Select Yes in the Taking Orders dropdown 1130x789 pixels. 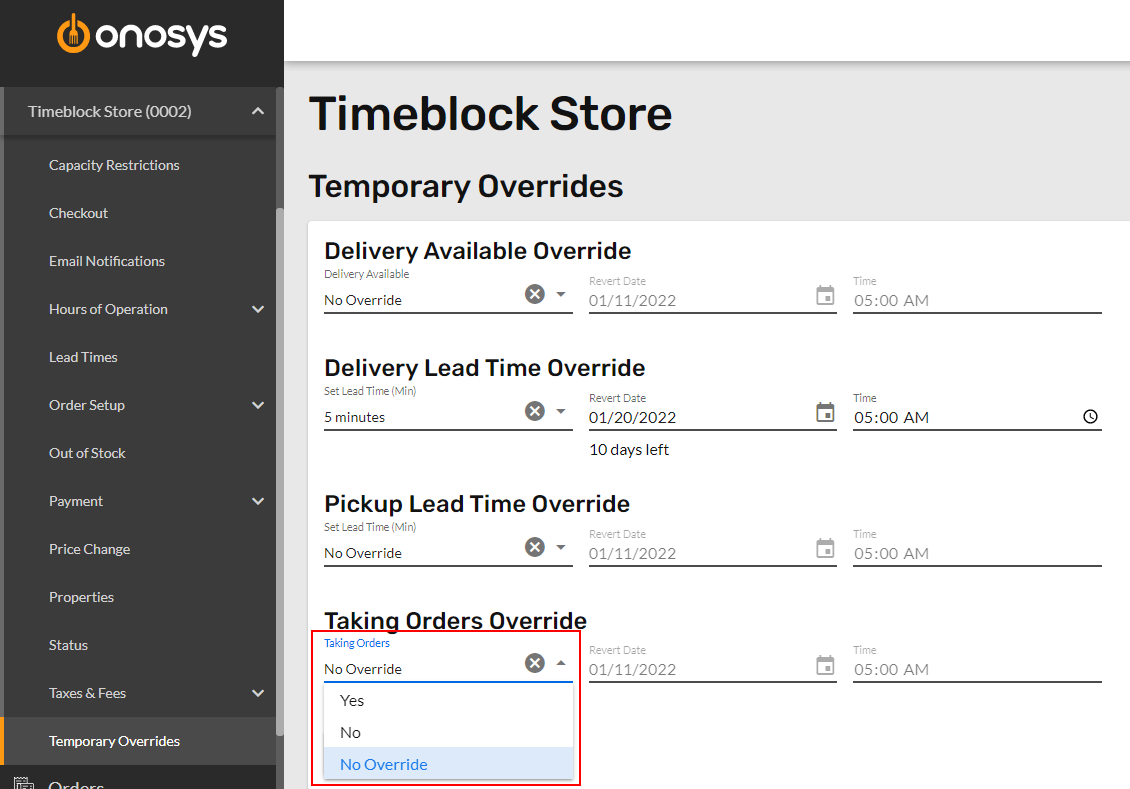[x=351, y=700]
